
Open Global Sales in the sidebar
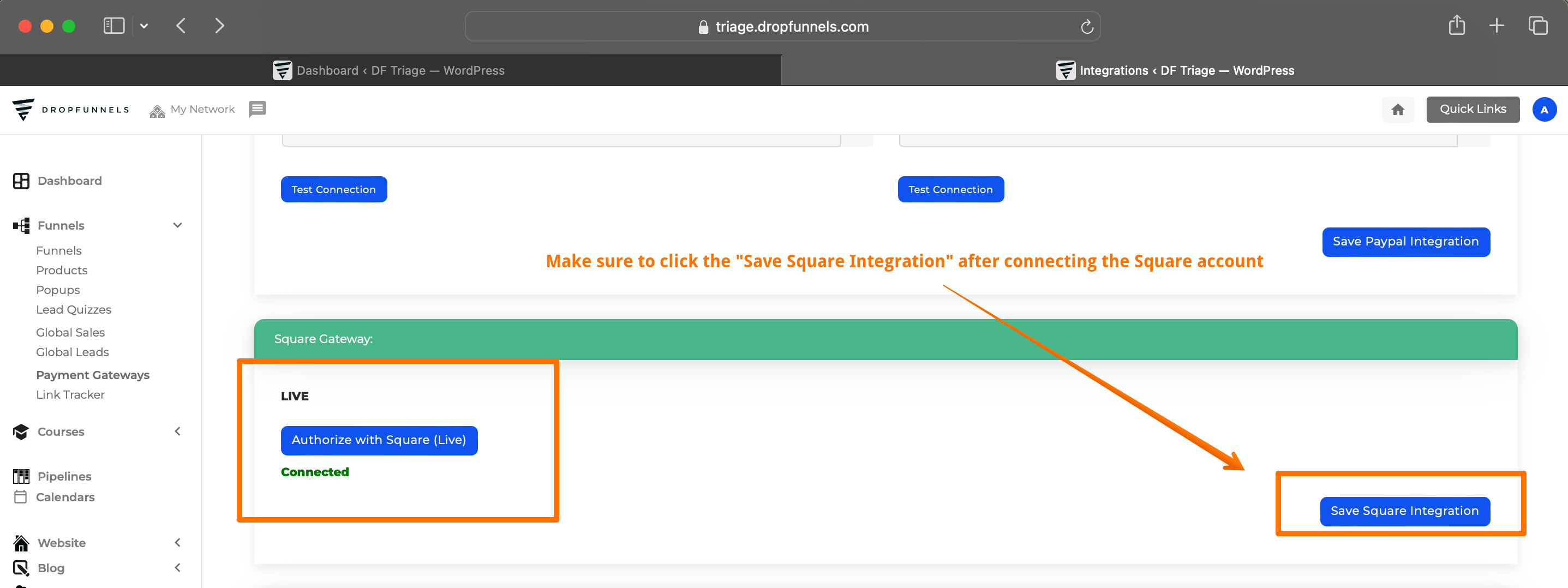70,332
